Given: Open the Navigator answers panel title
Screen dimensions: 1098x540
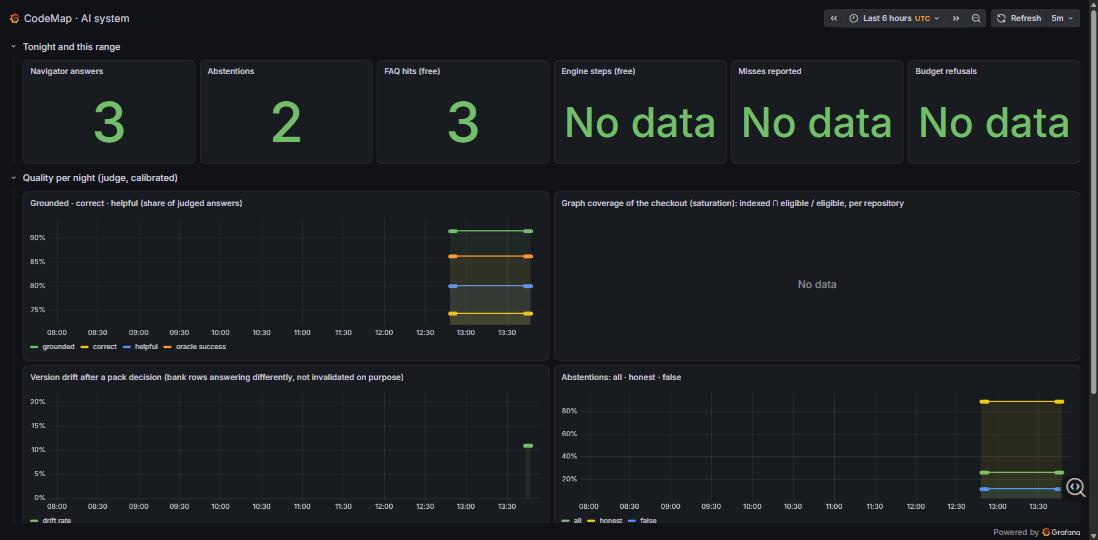Looking at the screenshot, I should (x=67, y=71).
